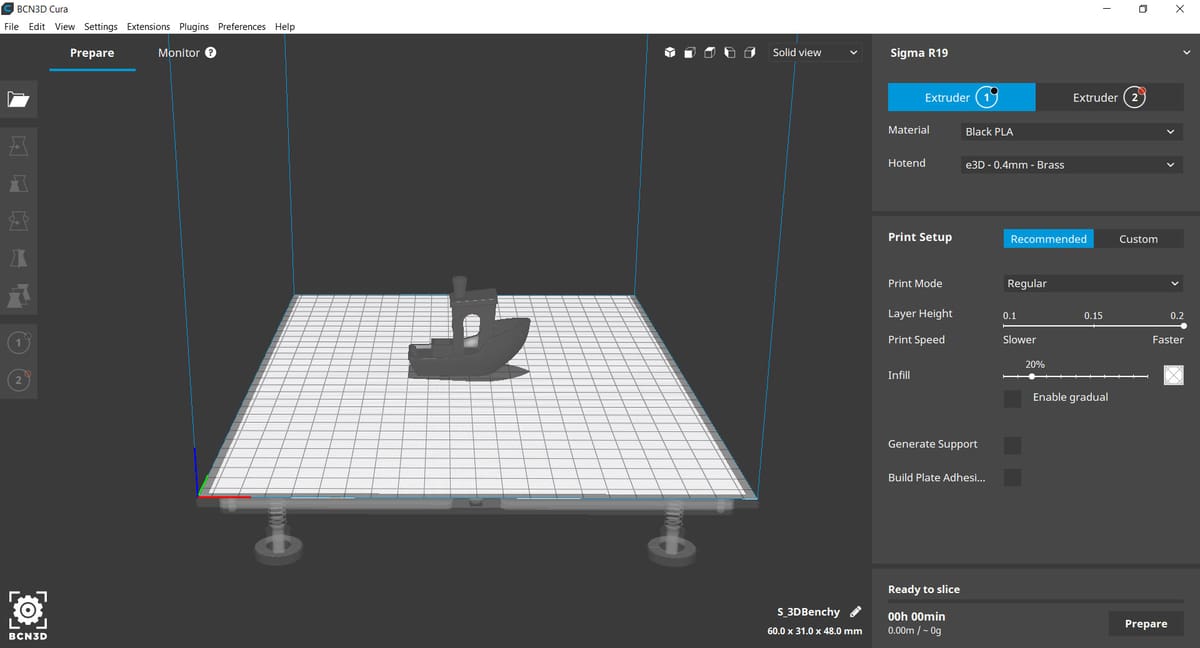Open the Edit menu
1200x648 pixels.
[37, 27]
